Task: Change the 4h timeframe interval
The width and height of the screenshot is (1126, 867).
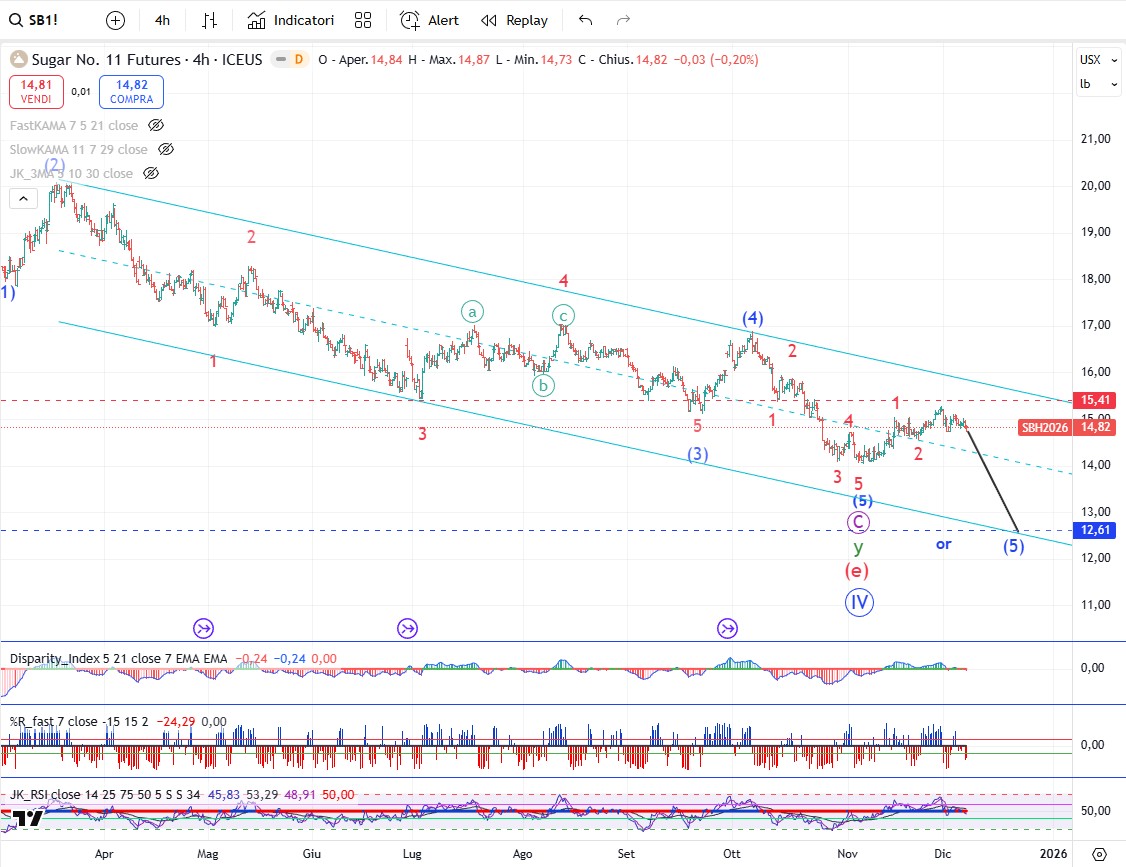Action: coord(162,21)
